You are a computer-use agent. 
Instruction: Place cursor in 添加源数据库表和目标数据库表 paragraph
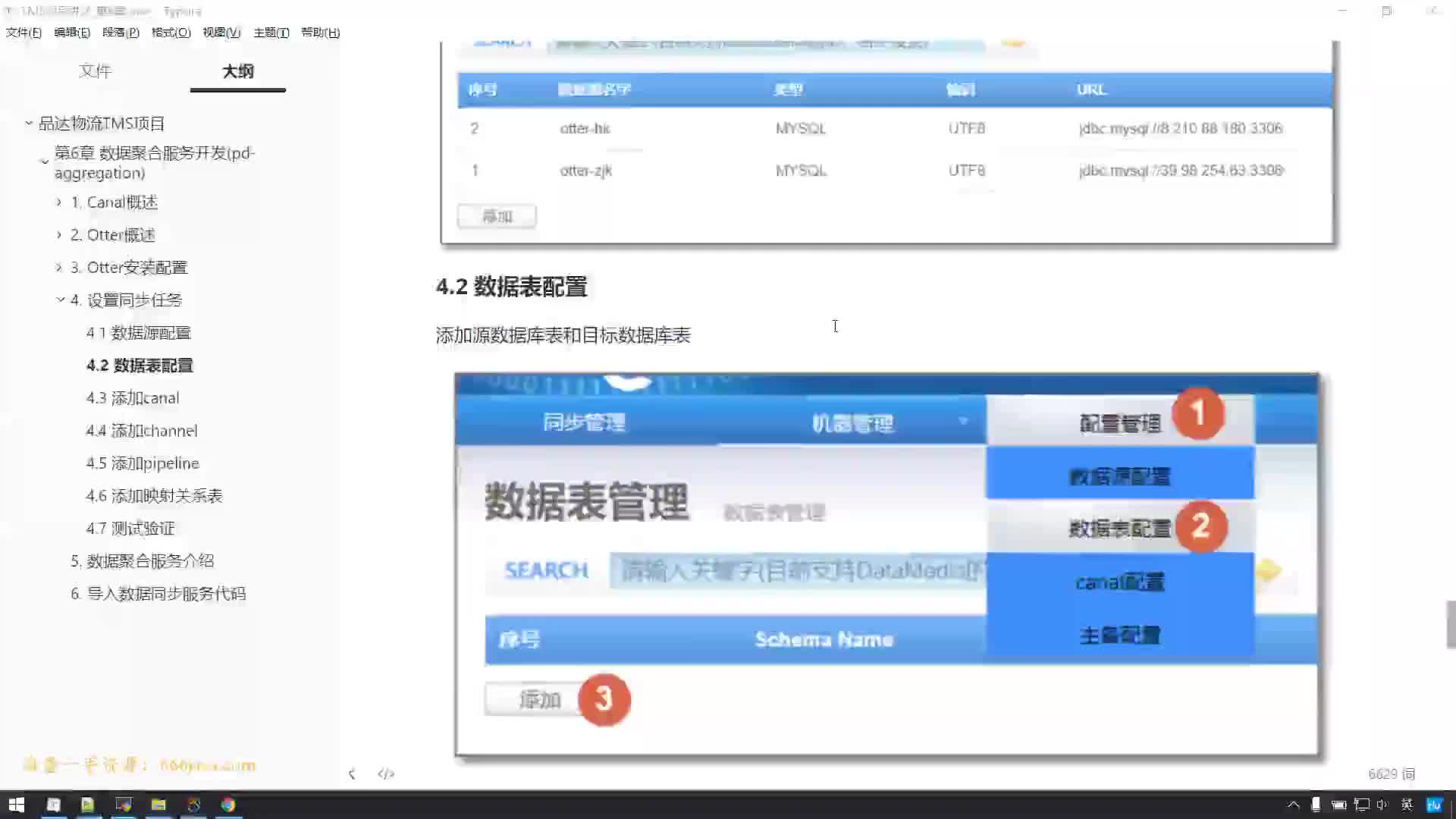click(x=563, y=335)
